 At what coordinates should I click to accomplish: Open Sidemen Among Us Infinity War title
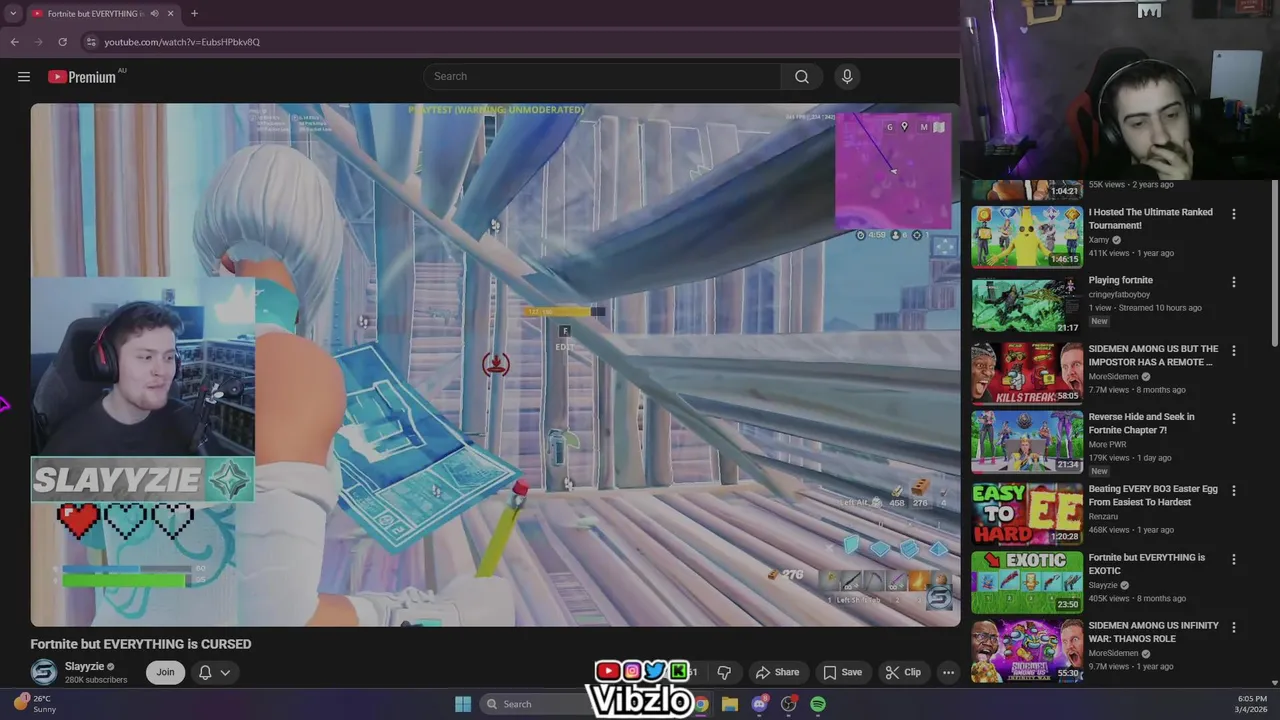[1153, 632]
